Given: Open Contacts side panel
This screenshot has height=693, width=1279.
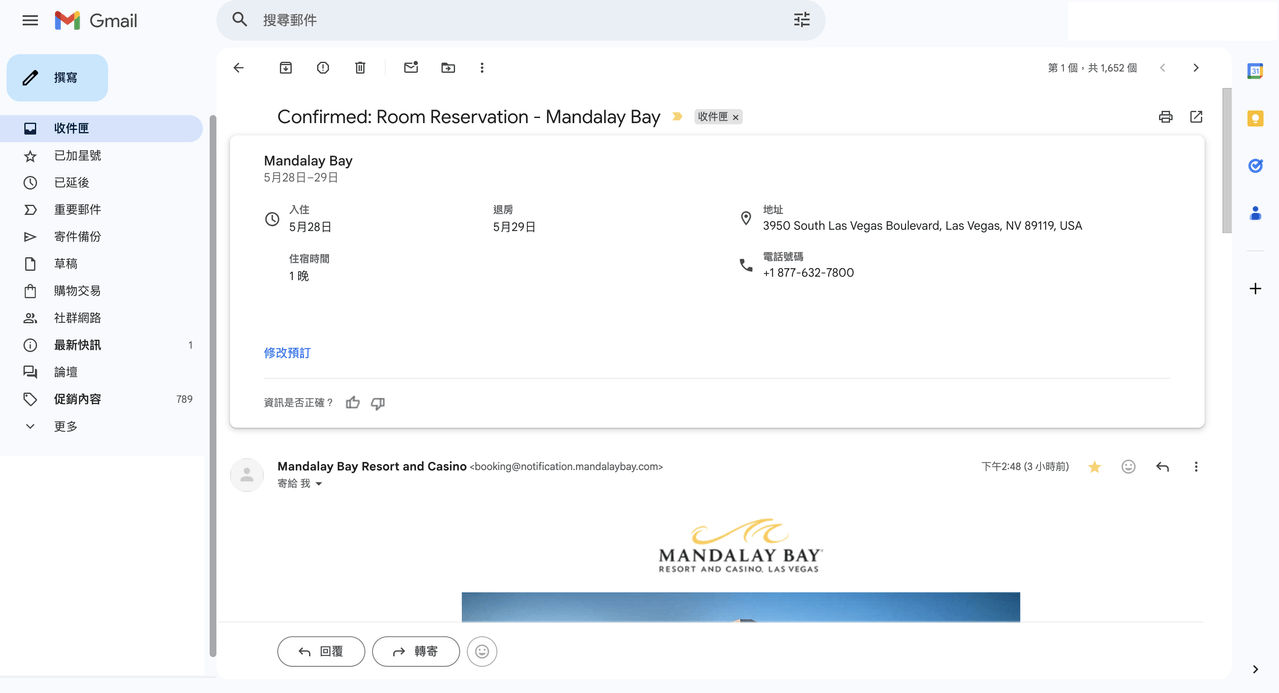Looking at the screenshot, I should click(1255, 213).
